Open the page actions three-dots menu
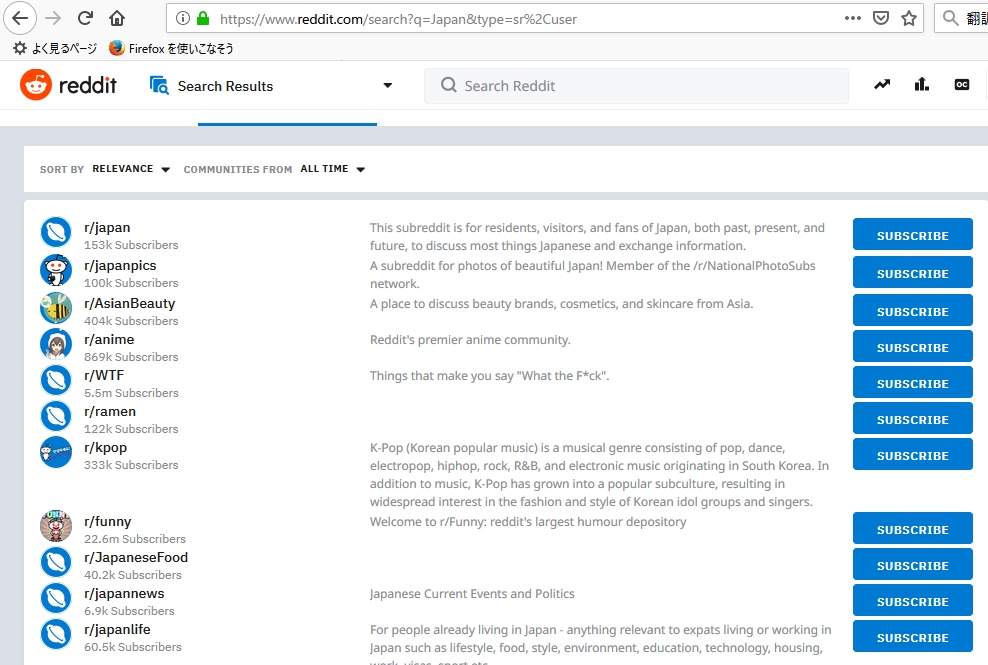The image size is (988, 665). (853, 18)
